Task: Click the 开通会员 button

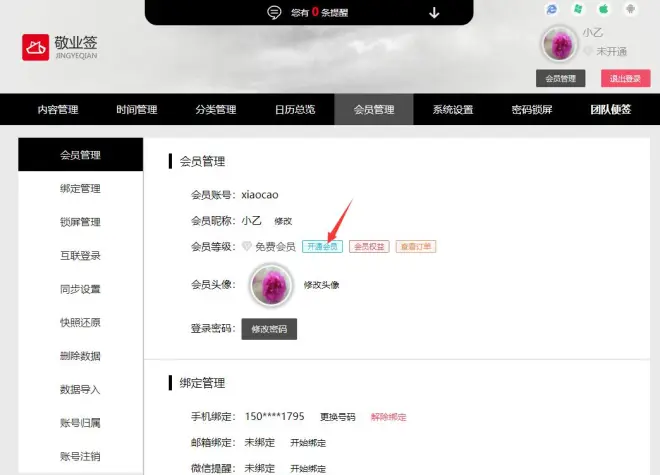Action: pos(322,246)
